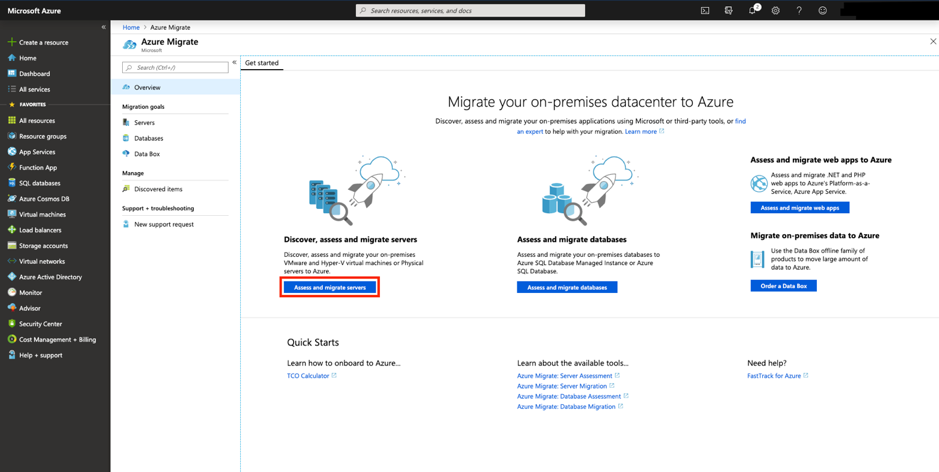Collapse the left portal sidebar

pos(103,27)
